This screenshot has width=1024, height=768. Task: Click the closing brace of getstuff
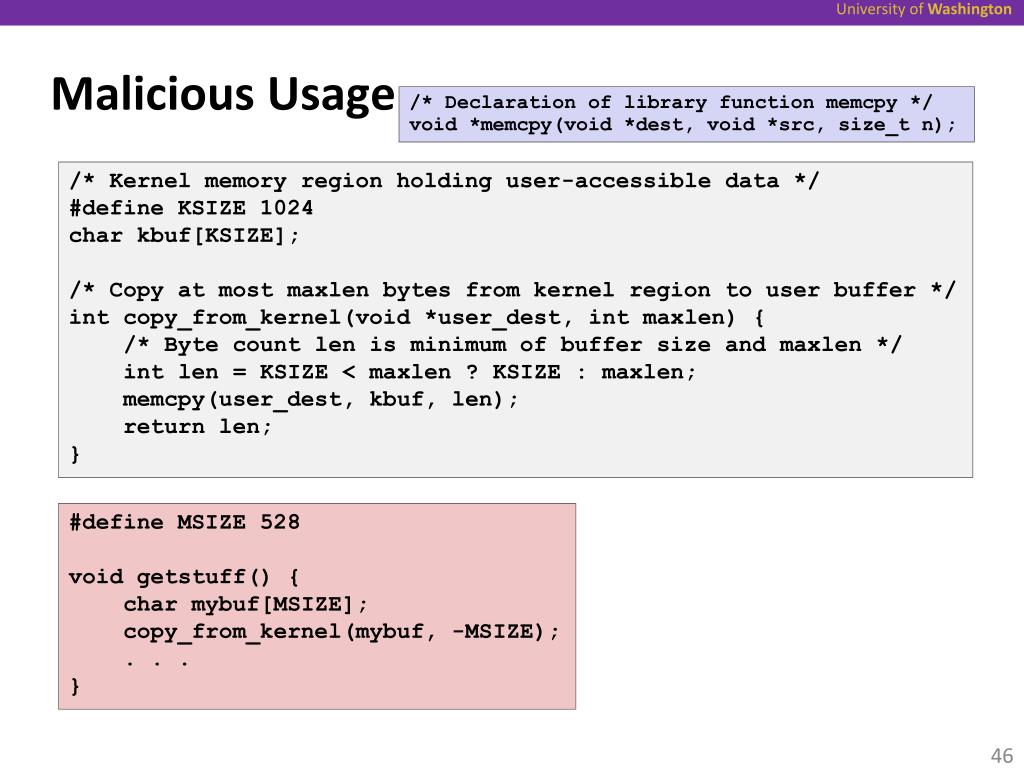pyautogui.click(x=75, y=686)
